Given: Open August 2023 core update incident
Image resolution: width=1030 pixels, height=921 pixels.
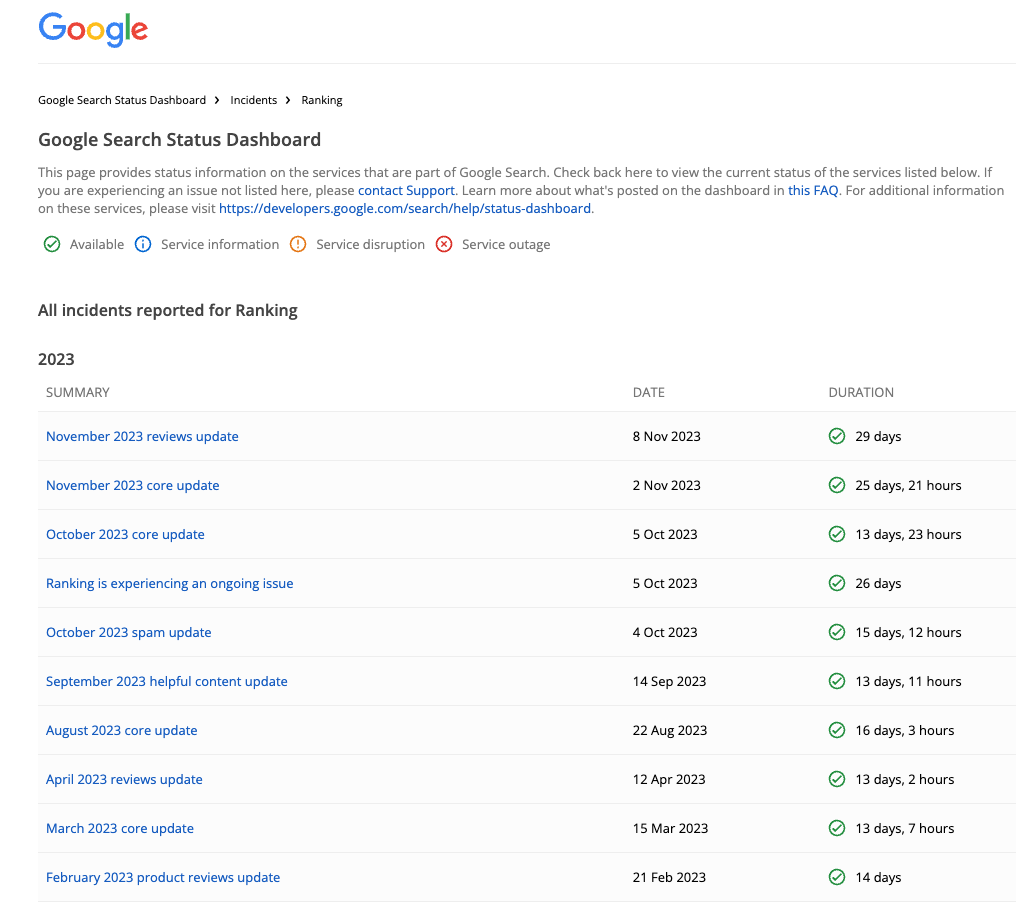Looking at the screenshot, I should coord(122,730).
